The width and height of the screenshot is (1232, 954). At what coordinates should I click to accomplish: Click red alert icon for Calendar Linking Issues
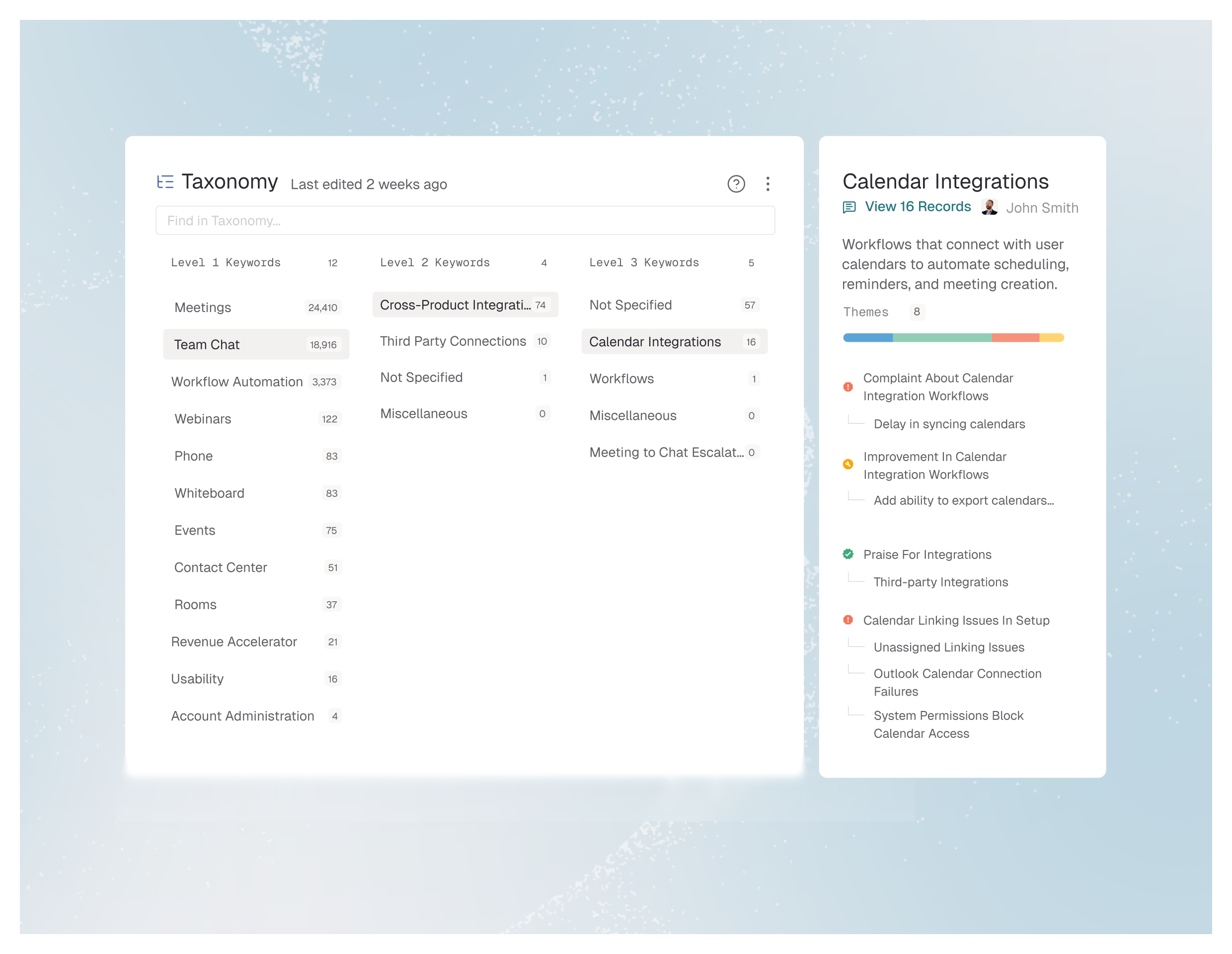(848, 620)
